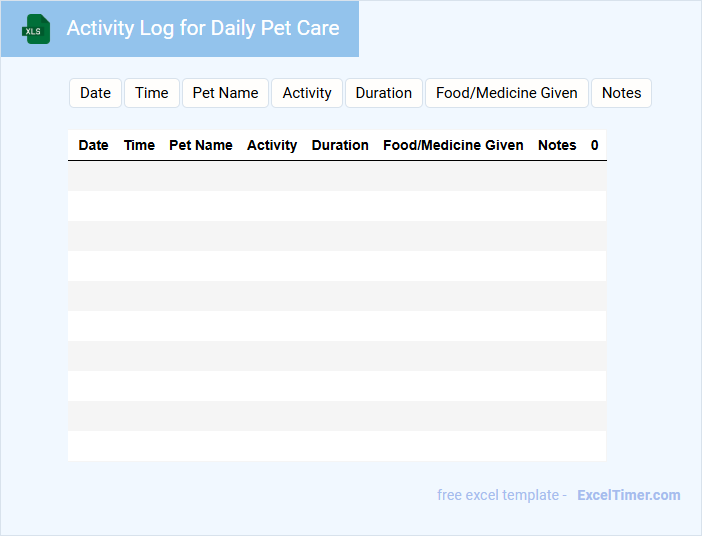Screen dimensions: 702x536
Task: Click Food/Medicine Given column header
Action: click(x=453, y=145)
